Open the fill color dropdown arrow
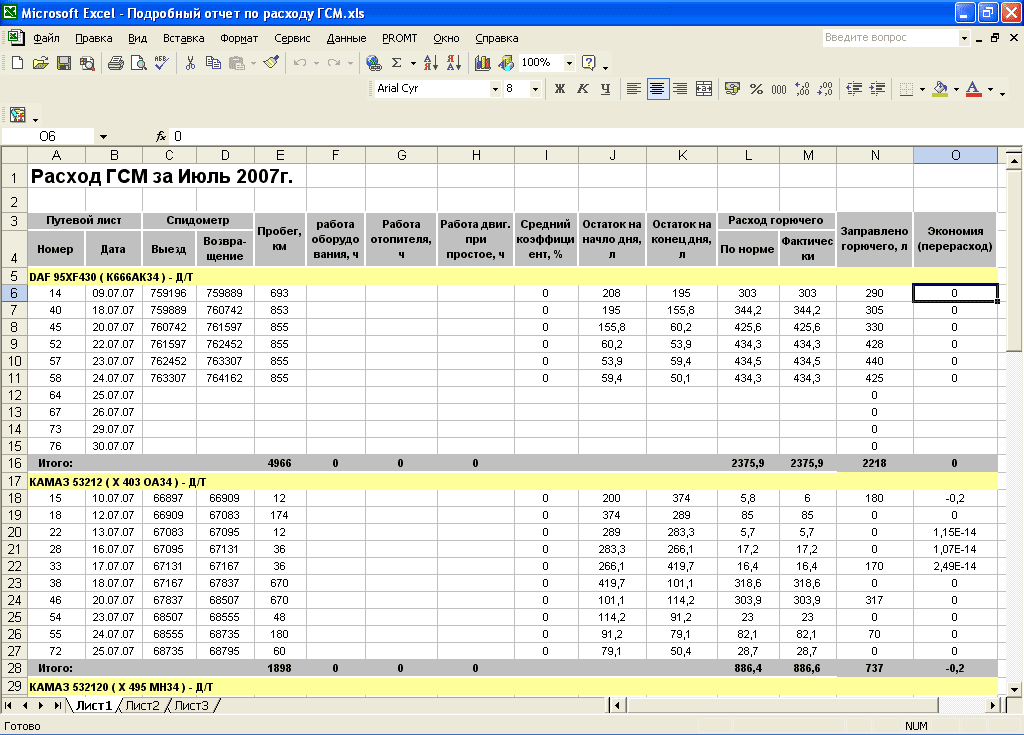The height and width of the screenshot is (735, 1024). coord(956,89)
